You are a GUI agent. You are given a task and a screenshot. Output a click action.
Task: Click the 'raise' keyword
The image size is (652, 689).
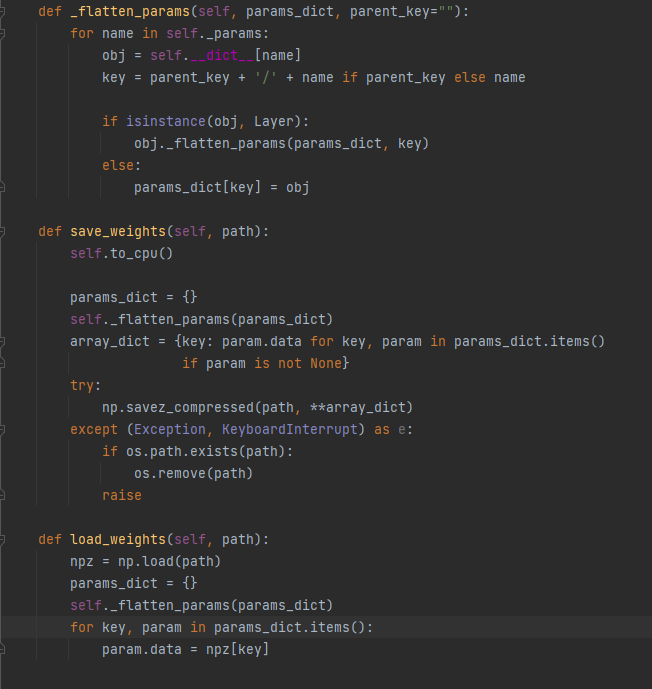point(122,496)
